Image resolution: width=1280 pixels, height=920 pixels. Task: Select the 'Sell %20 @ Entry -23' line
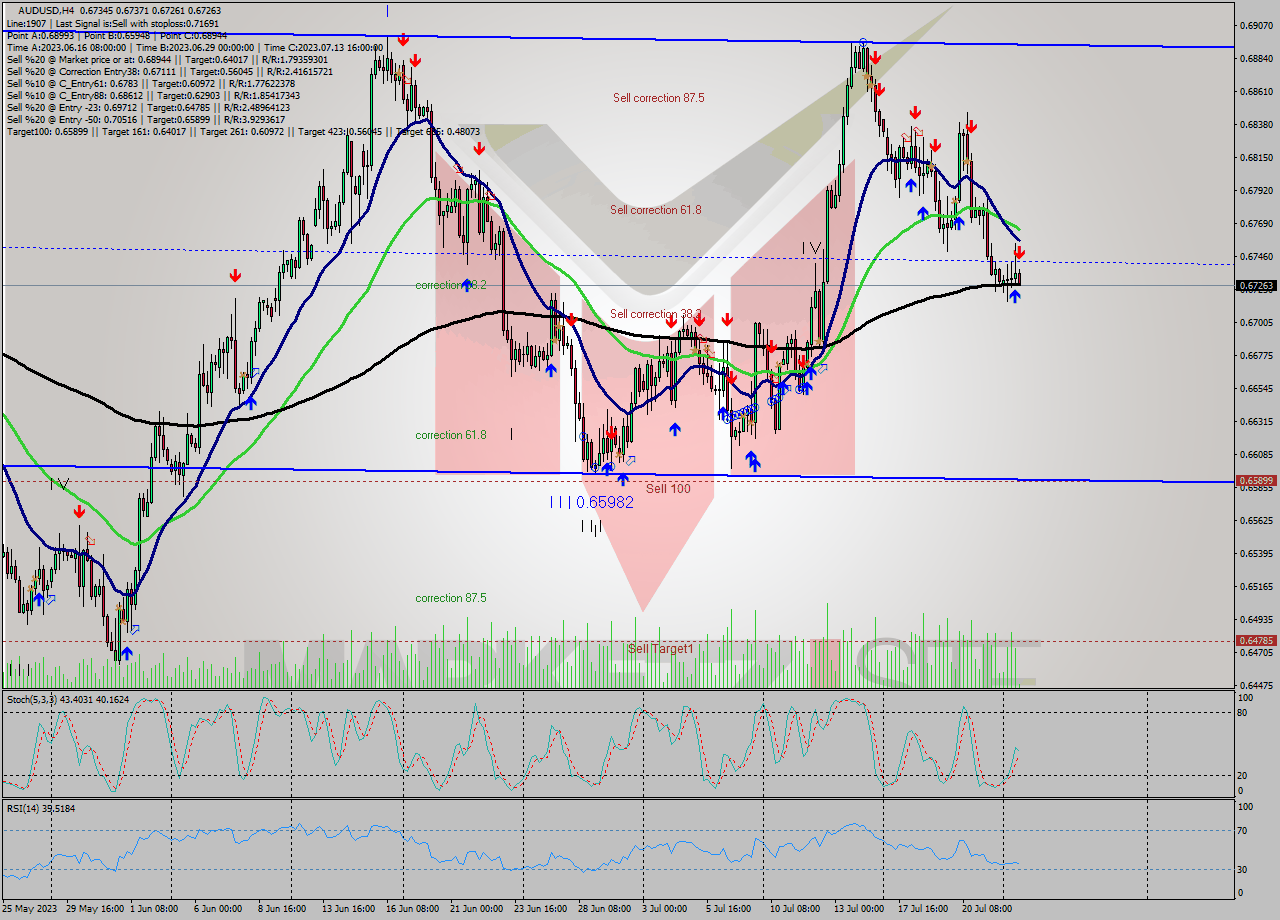(x=148, y=107)
